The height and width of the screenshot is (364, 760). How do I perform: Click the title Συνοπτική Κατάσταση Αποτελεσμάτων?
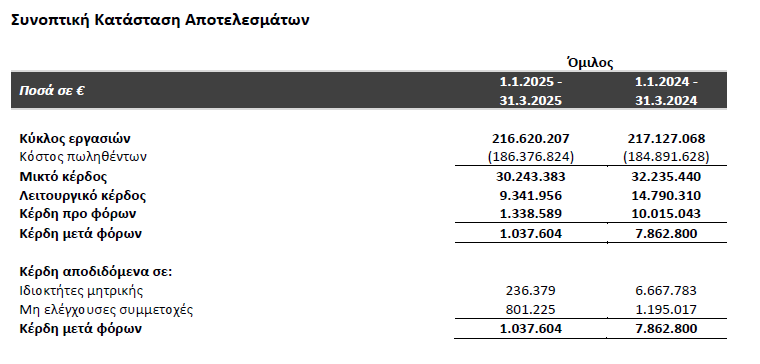click(160, 20)
